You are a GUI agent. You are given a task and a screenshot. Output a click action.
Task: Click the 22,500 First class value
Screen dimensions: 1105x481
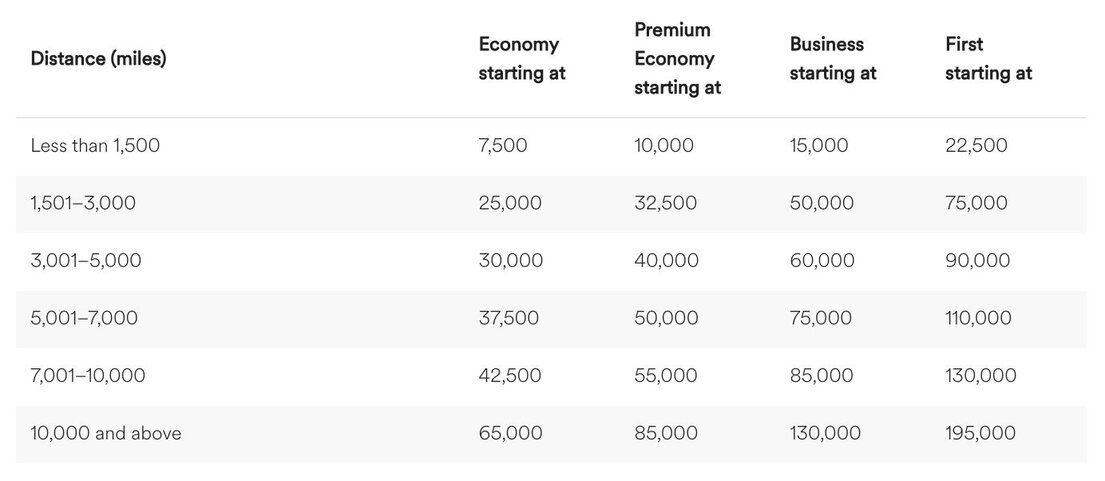[x=976, y=146]
